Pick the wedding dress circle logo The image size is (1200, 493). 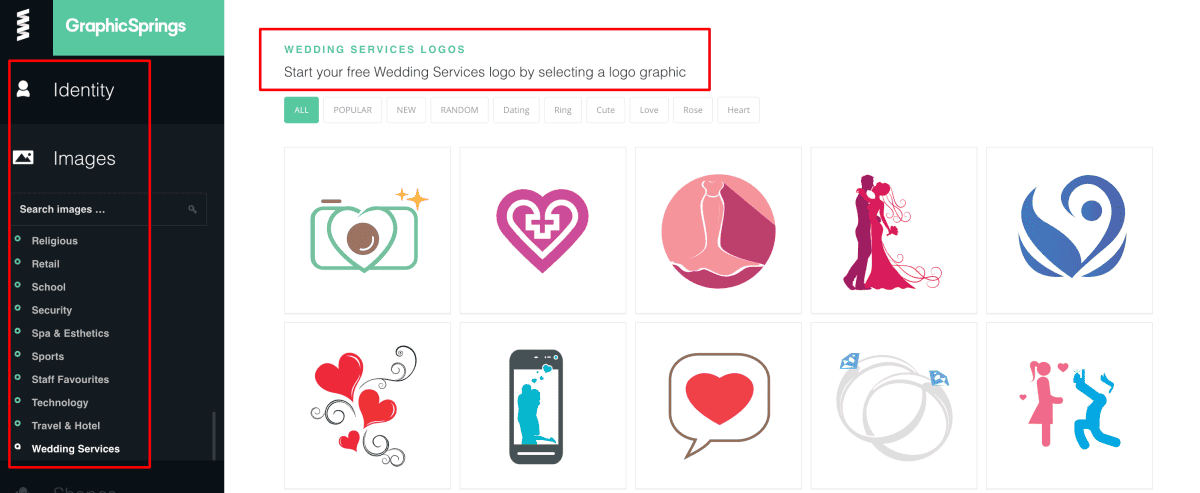click(x=718, y=230)
